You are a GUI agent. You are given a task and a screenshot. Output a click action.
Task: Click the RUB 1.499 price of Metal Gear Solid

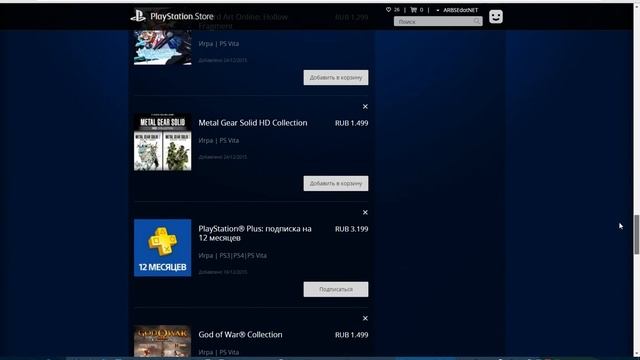(x=351, y=123)
